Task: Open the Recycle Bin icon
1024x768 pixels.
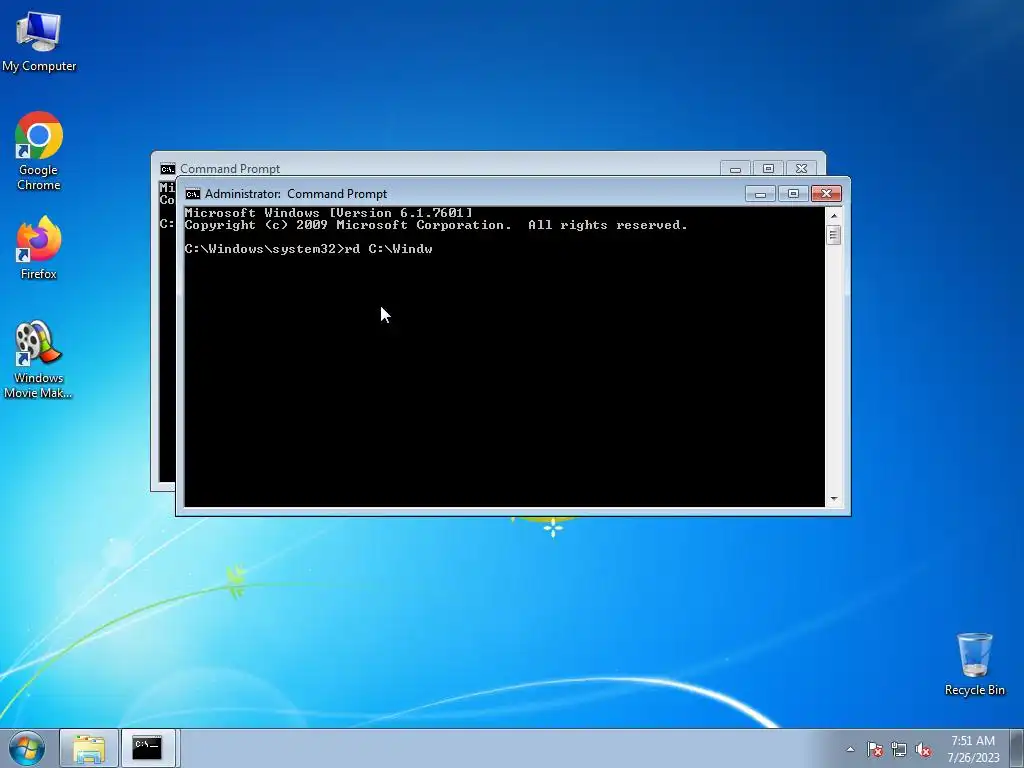Action: (974, 664)
